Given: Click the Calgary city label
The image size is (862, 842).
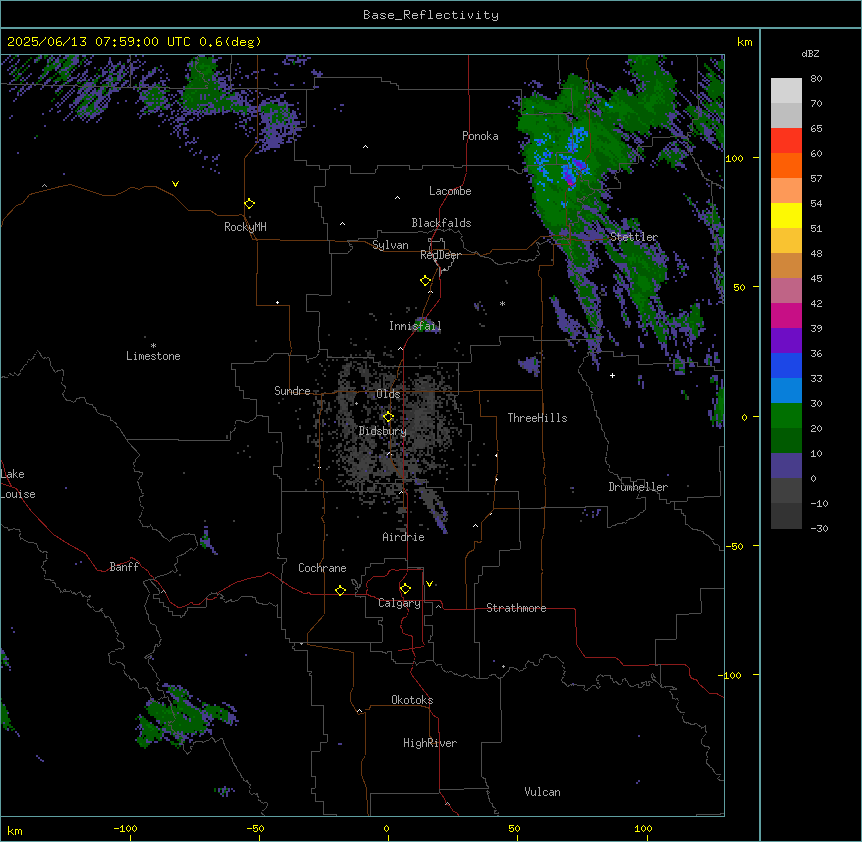Looking at the screenshot, I should tap(399, 603).
